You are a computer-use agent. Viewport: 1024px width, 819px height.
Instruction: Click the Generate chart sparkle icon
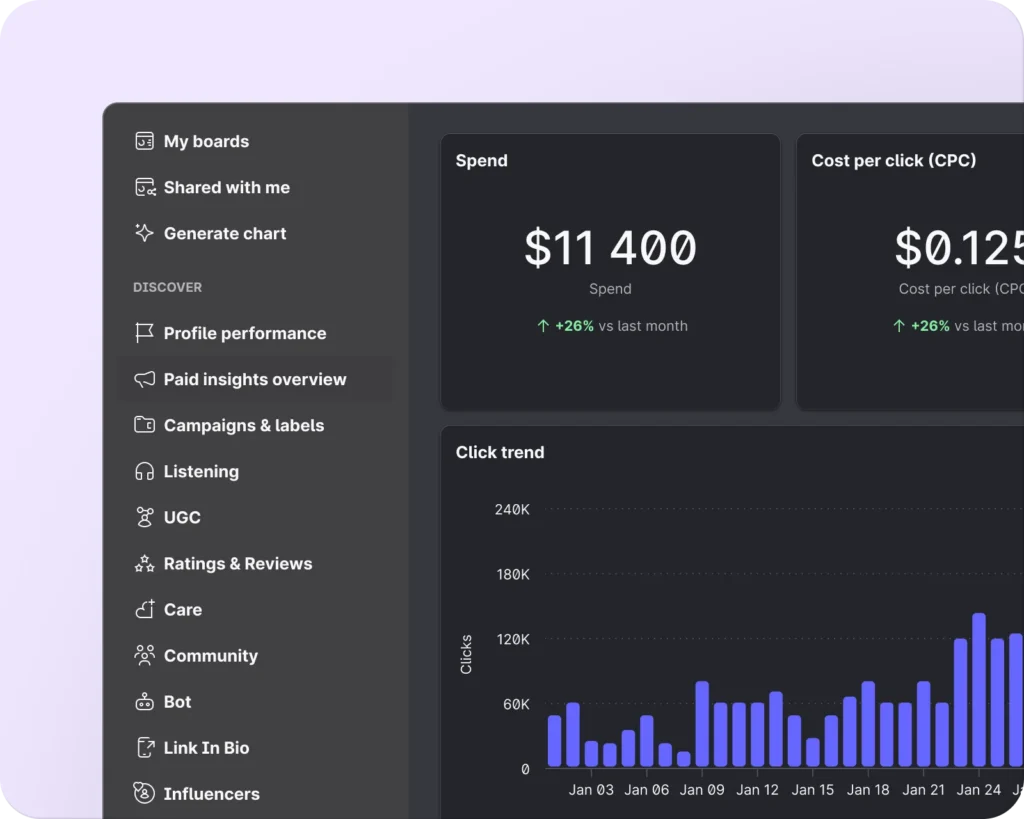point(144,233)
